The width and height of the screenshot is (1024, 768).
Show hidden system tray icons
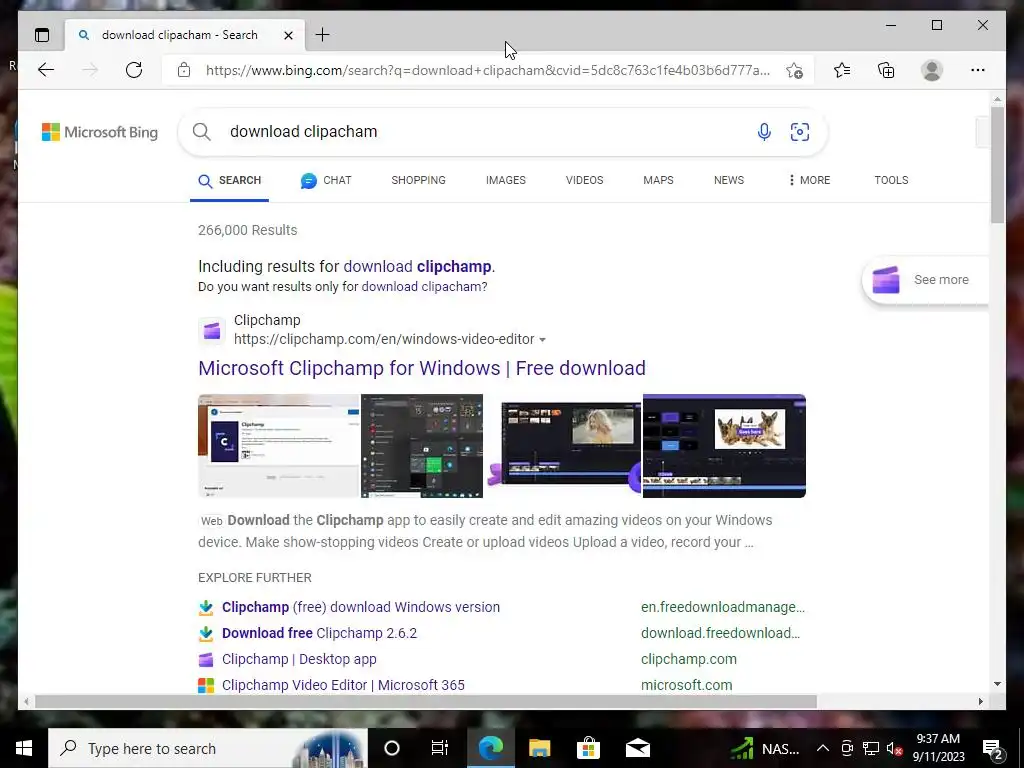(823, 748)
